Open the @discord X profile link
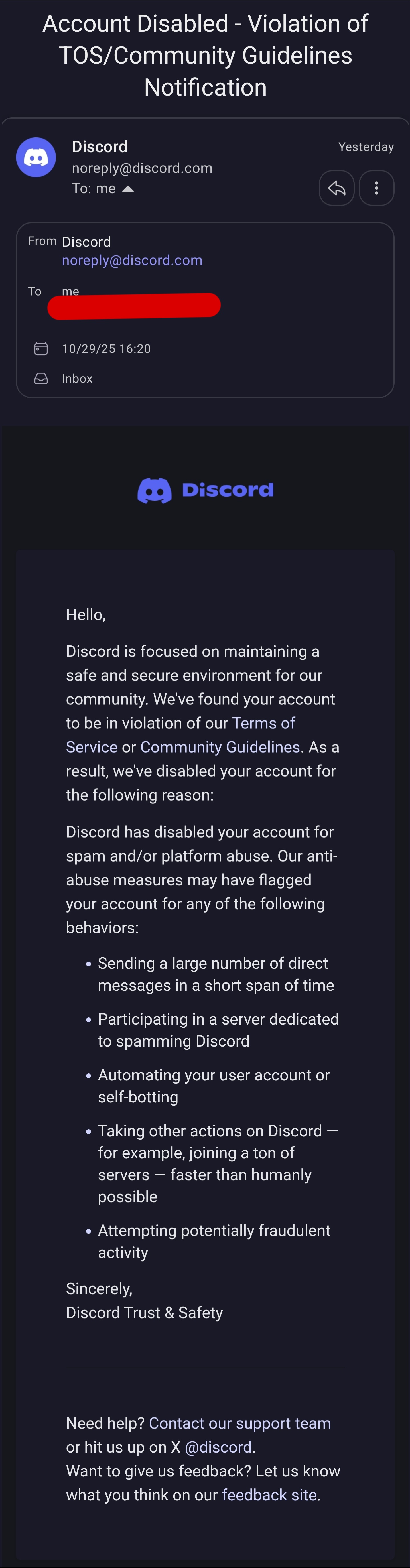Viewport: 410px width, 1568px height. tap(218, 1447)
